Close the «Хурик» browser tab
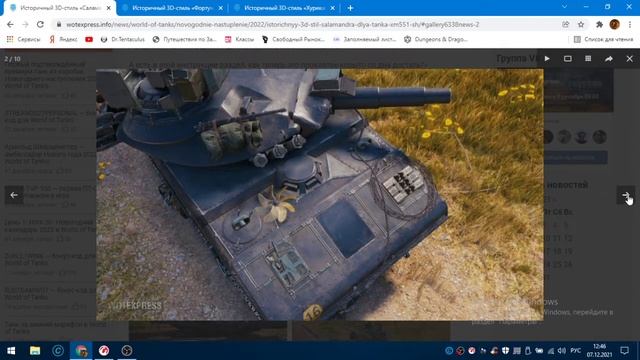 333,8
